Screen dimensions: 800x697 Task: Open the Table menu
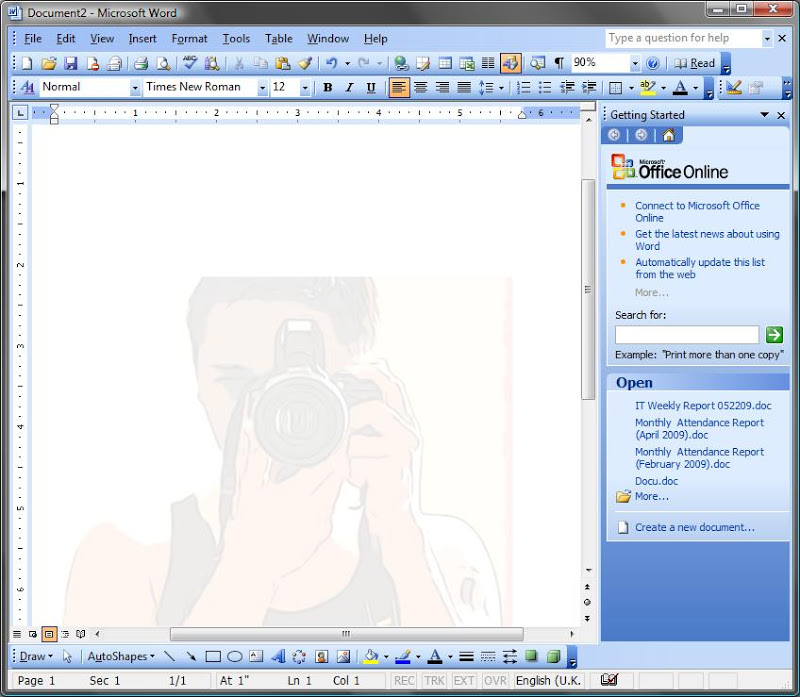tap(278, 39)
